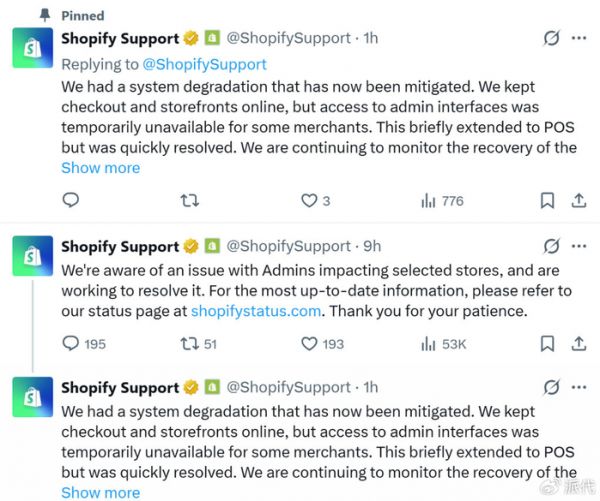
Task: Expand pinned tweet with Show more
Action: [100, 168]
